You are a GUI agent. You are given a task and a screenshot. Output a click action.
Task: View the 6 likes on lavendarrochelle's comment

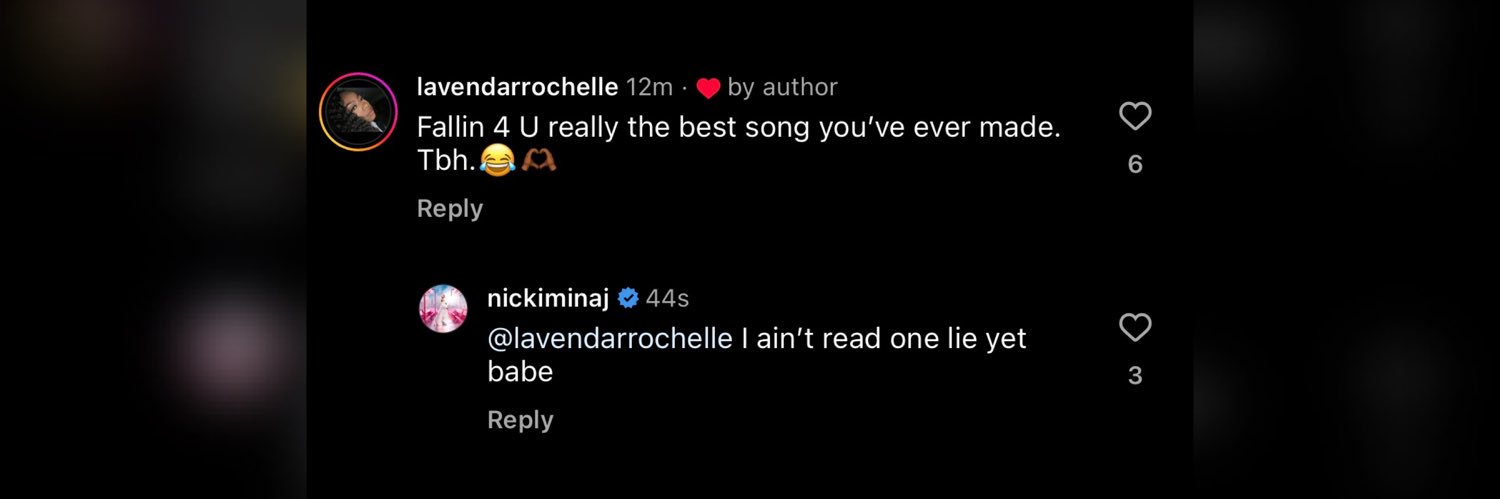1135,164
